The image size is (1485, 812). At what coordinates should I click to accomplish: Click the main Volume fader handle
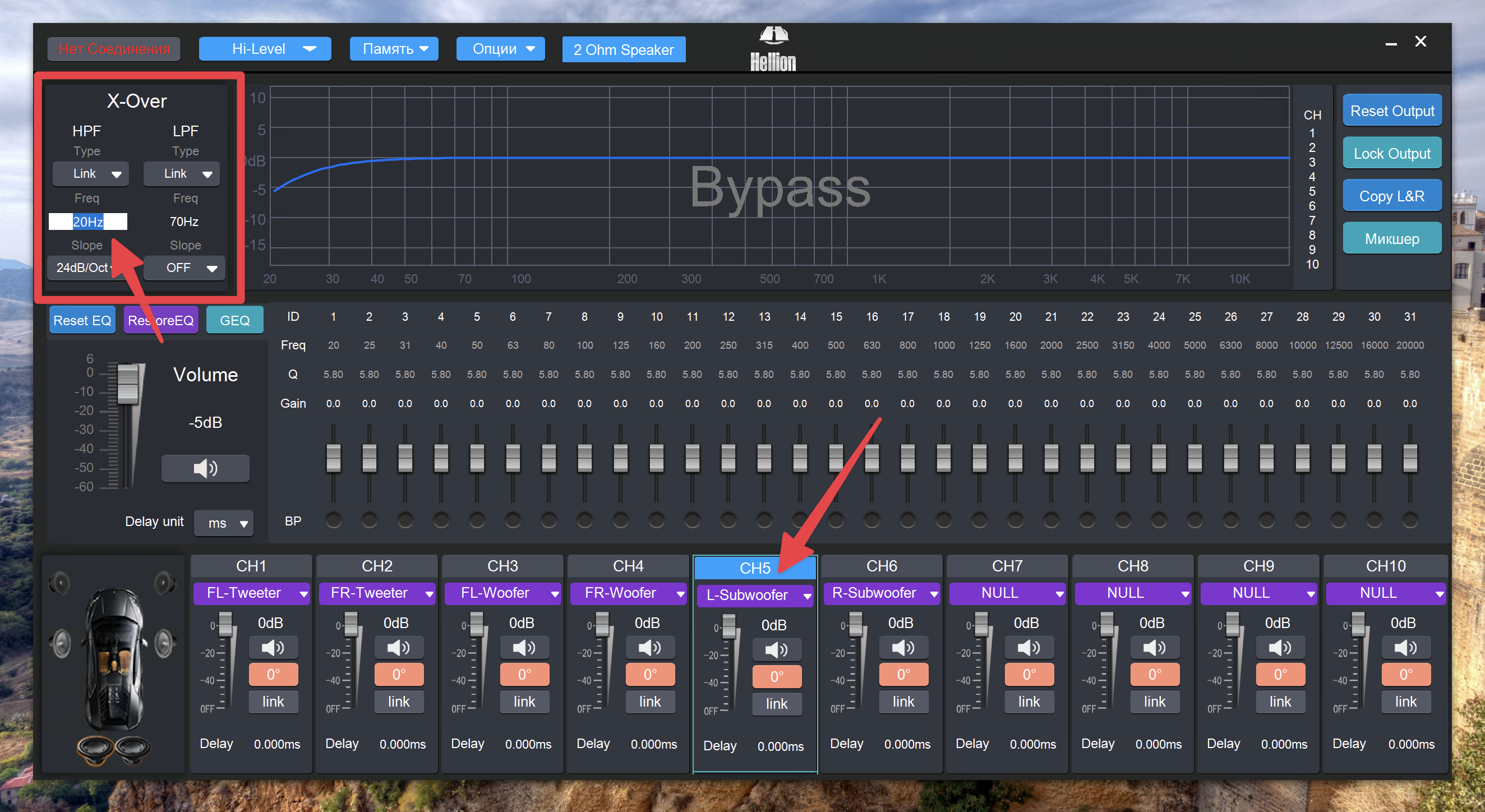coord(127,384)
